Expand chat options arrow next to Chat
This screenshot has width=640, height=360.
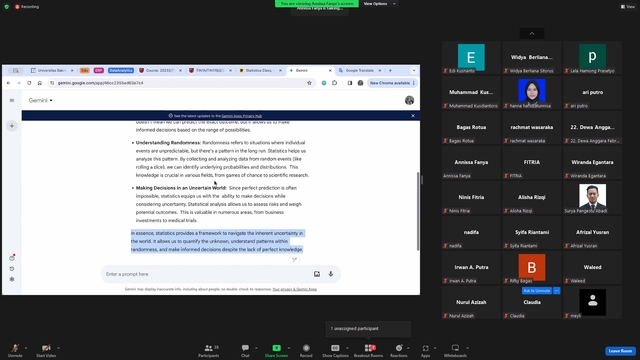[x=256, y=348]
